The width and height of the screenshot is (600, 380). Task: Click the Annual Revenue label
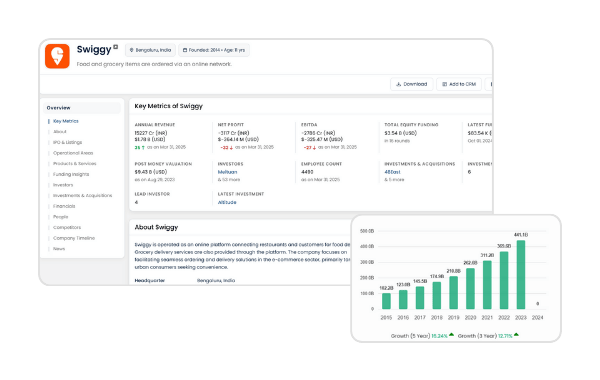[155, 125]
